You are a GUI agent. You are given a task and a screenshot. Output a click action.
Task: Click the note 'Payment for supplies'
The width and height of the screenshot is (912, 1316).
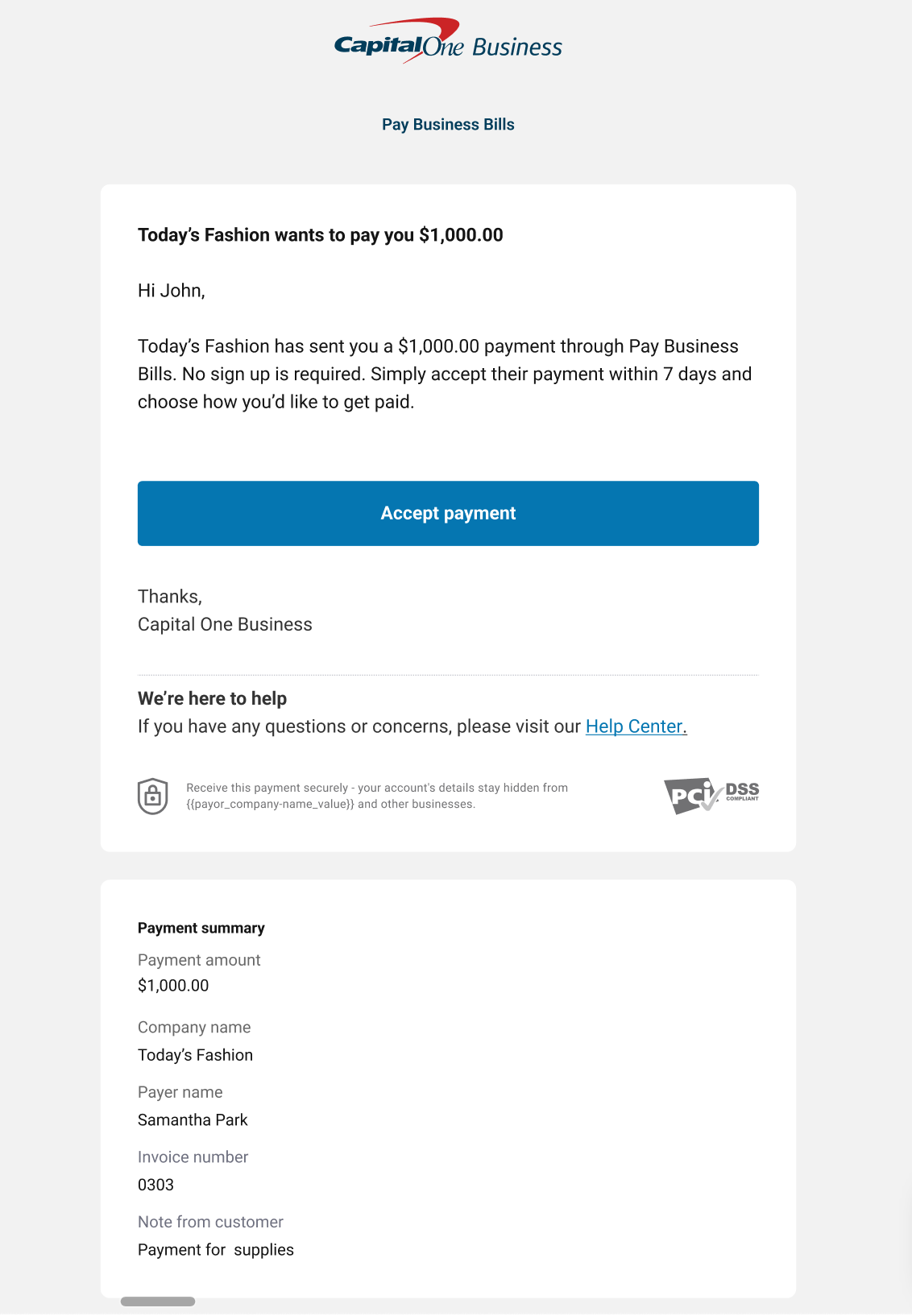[216, 1249]
